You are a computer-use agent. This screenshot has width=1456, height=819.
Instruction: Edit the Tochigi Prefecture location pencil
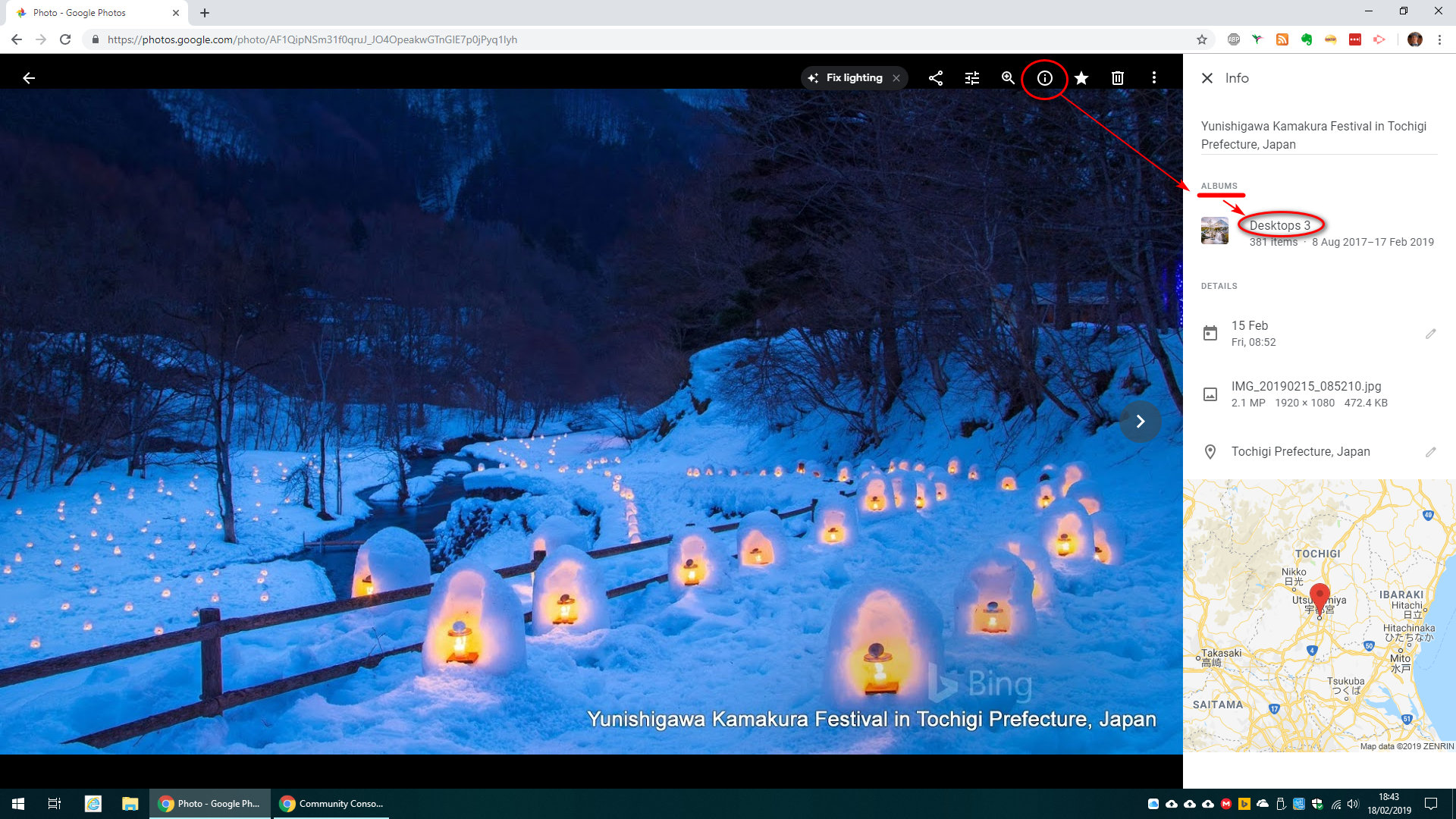click(1430, 452)
